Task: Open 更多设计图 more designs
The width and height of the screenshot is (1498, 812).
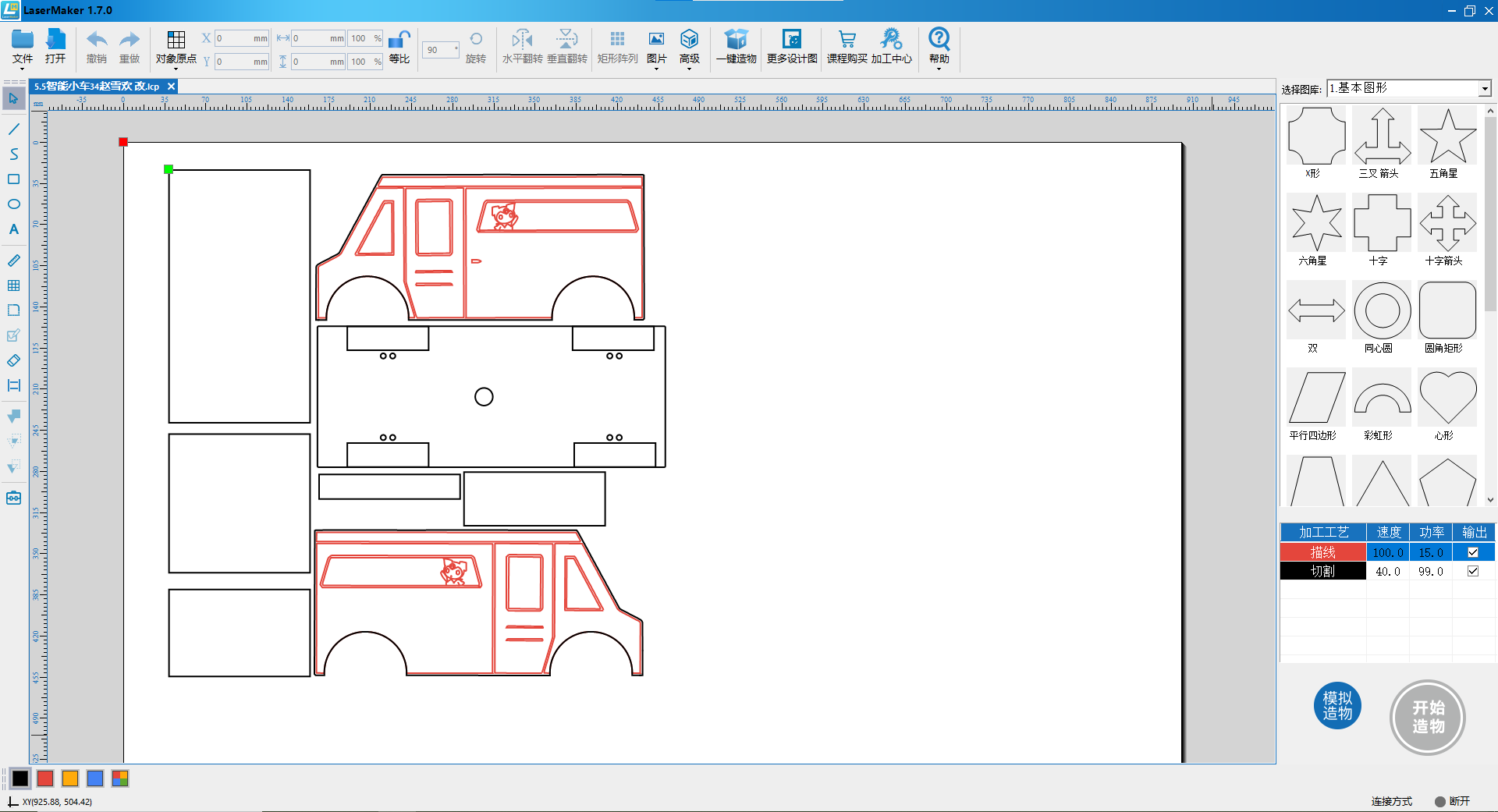Action: (792, 47)
